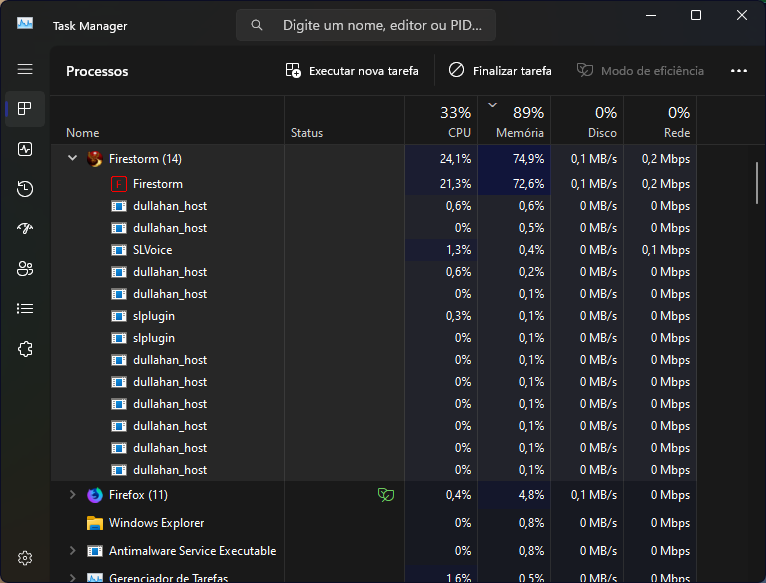Open Task Manager settings gear icon
This screenshot has width=766, height=583.
point(25,558)
